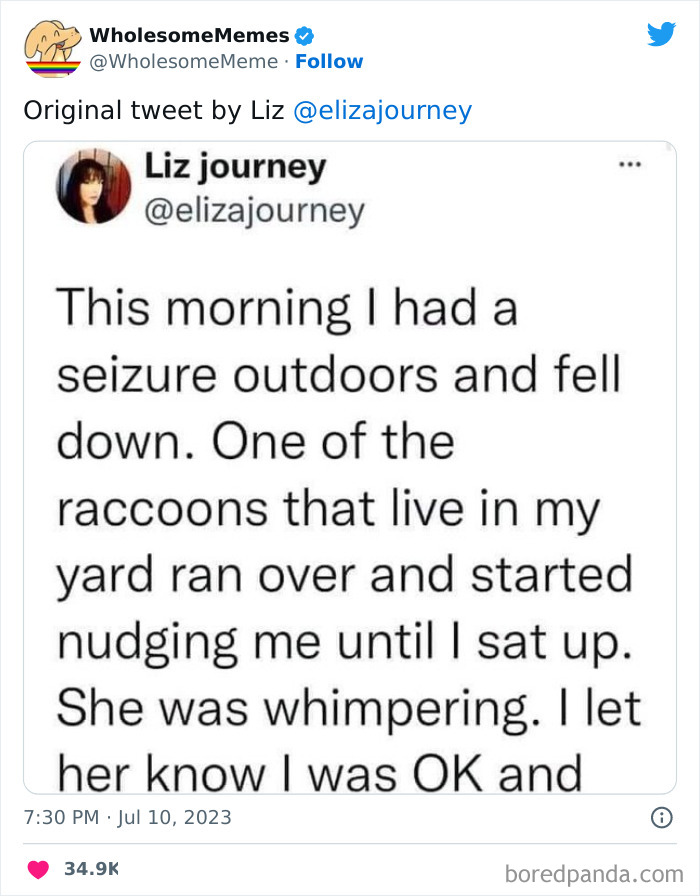
Task: Click the blue verified badge
Action: pos(305,36)
